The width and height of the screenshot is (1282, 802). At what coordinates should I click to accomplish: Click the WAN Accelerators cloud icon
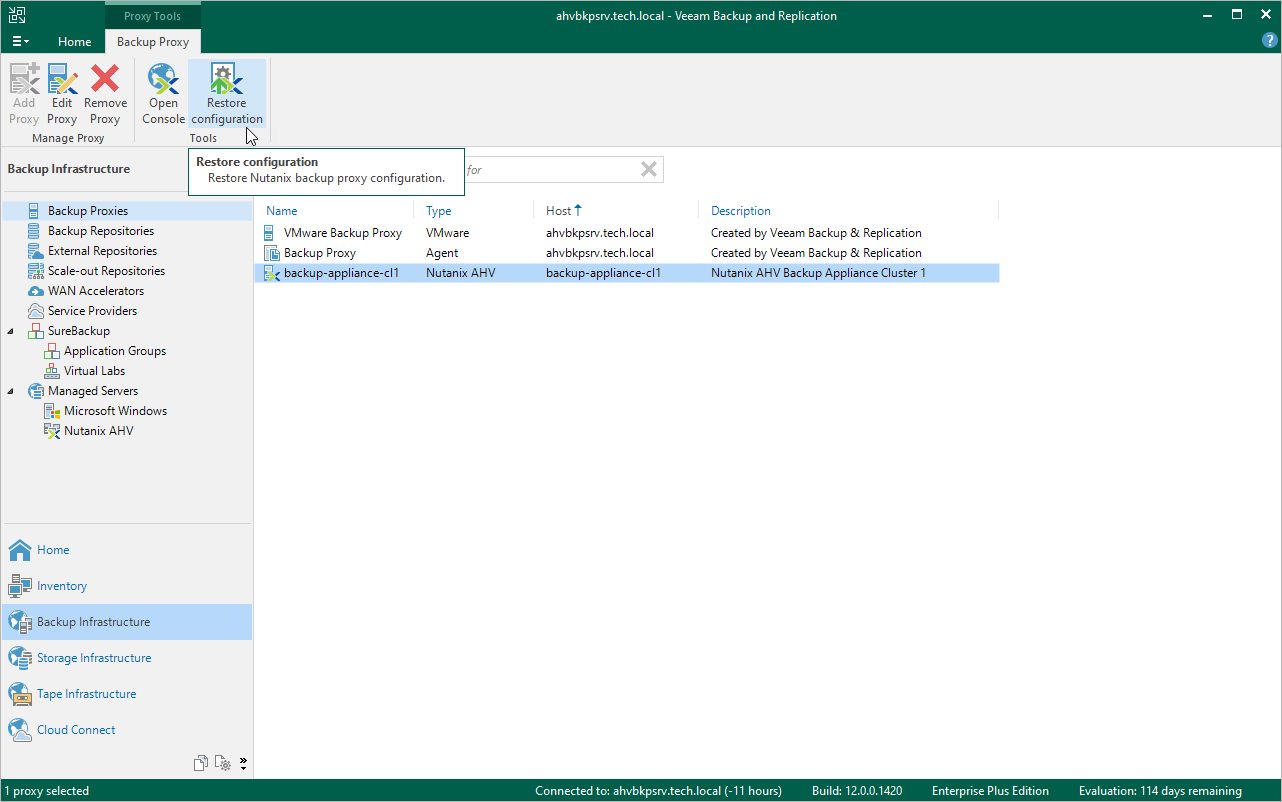(35, 291)
